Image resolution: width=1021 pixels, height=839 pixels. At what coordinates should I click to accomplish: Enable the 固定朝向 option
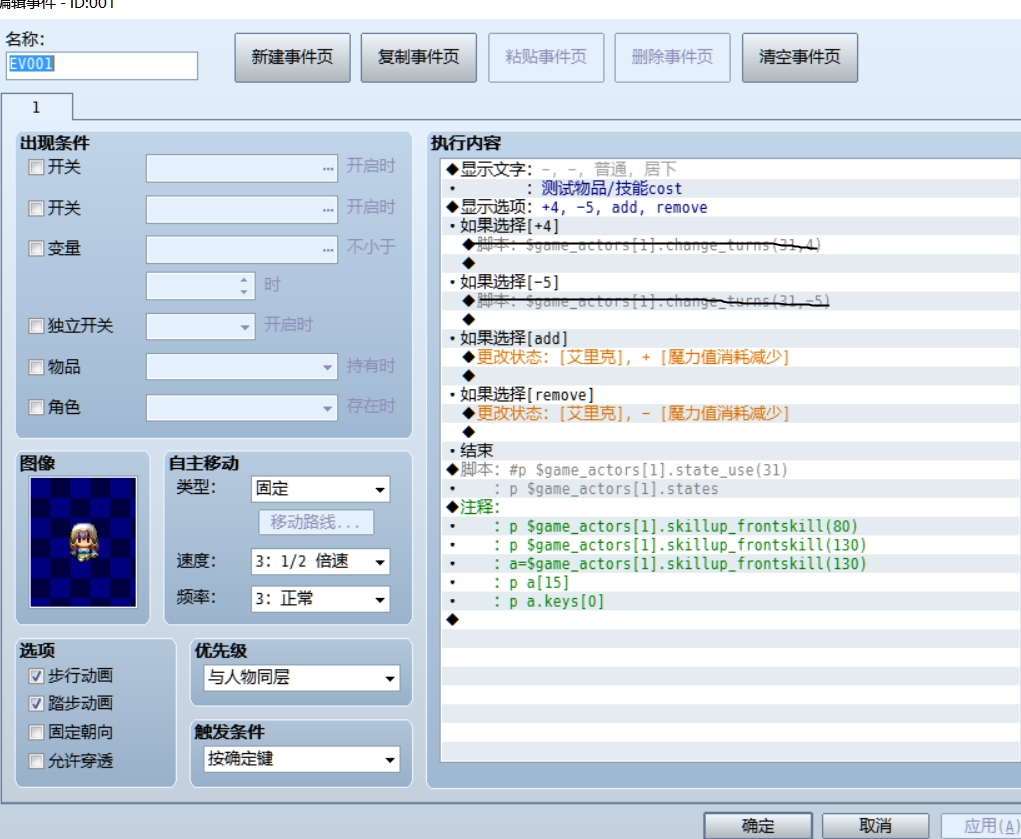[x=36, y=732]
